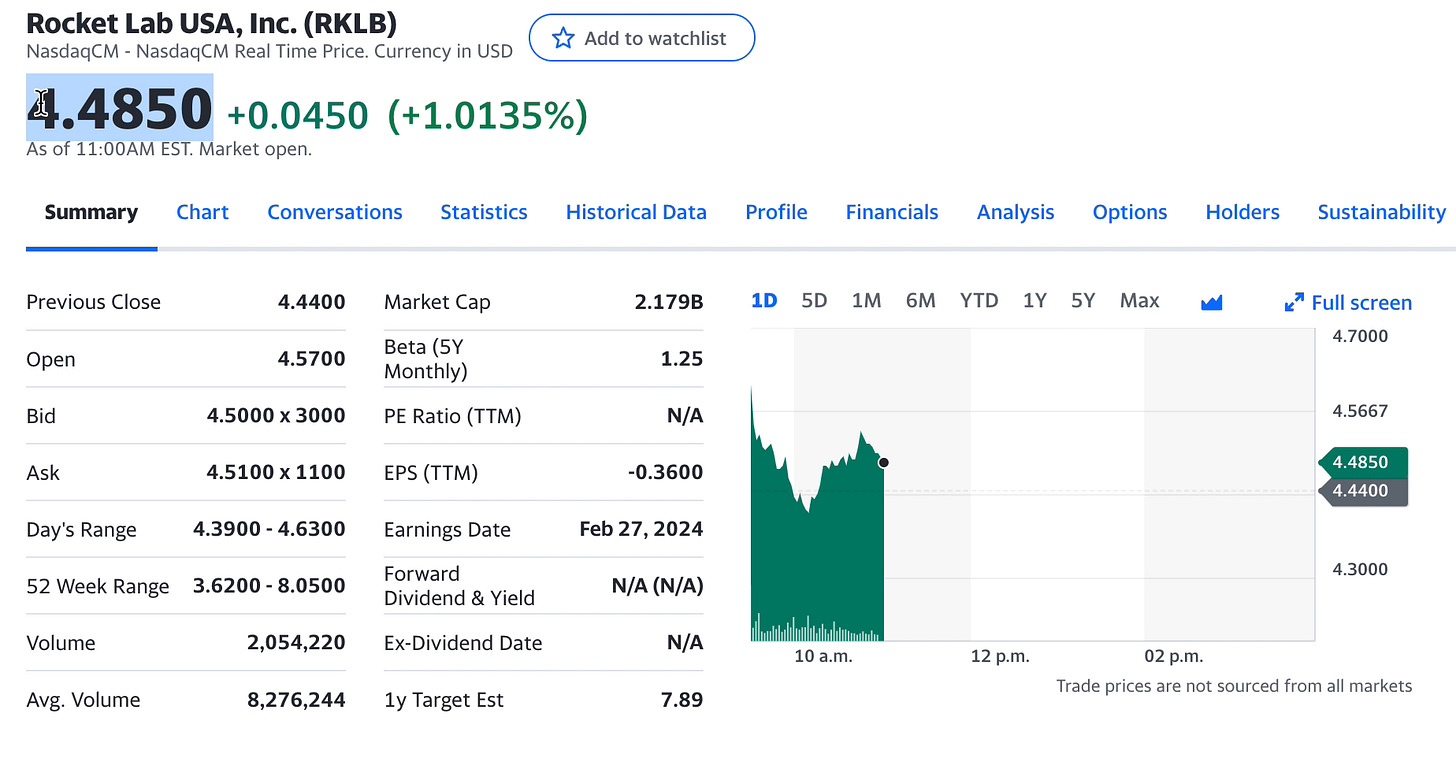Click the Earnings Date Feb 27, 2024

[x=641, y=529]
